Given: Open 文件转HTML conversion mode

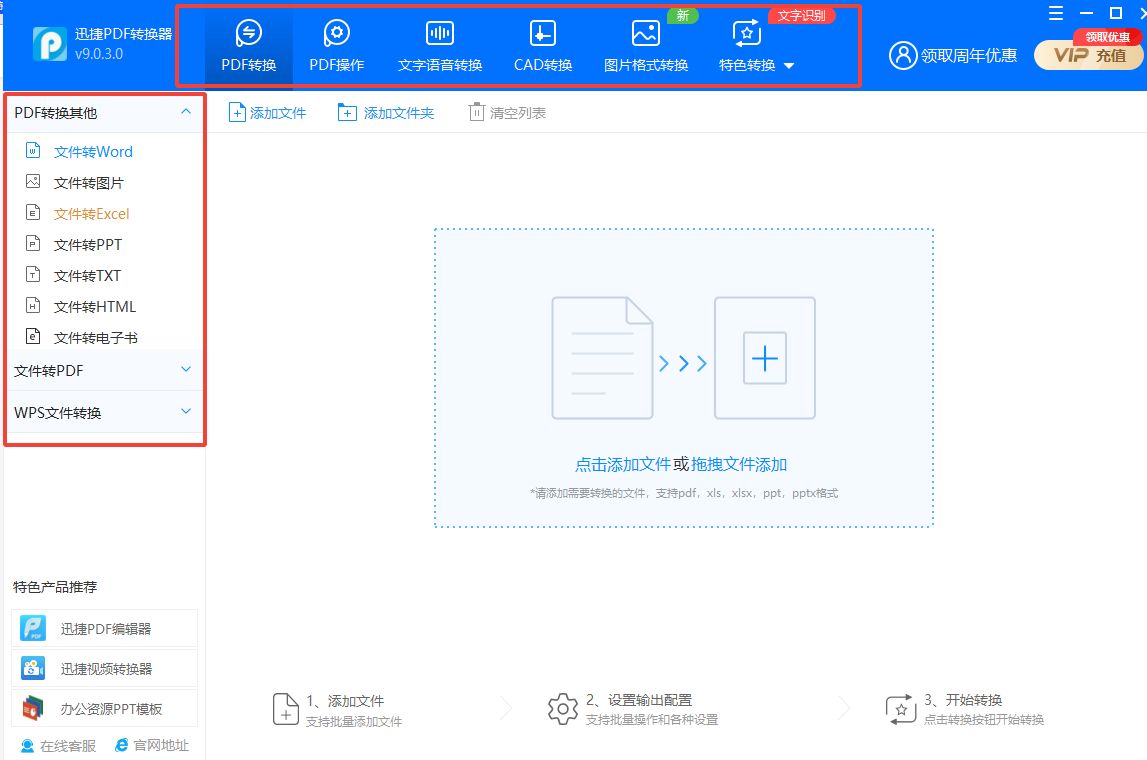Looking at the screenshot, I should [x=94, y=306].
